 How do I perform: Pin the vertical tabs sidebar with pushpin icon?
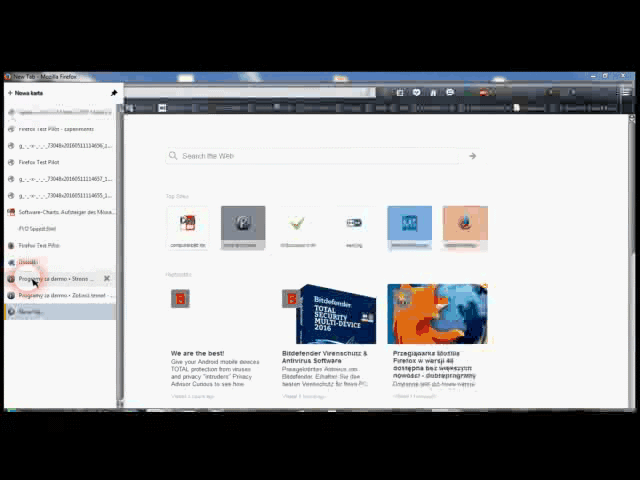(114, 93)
